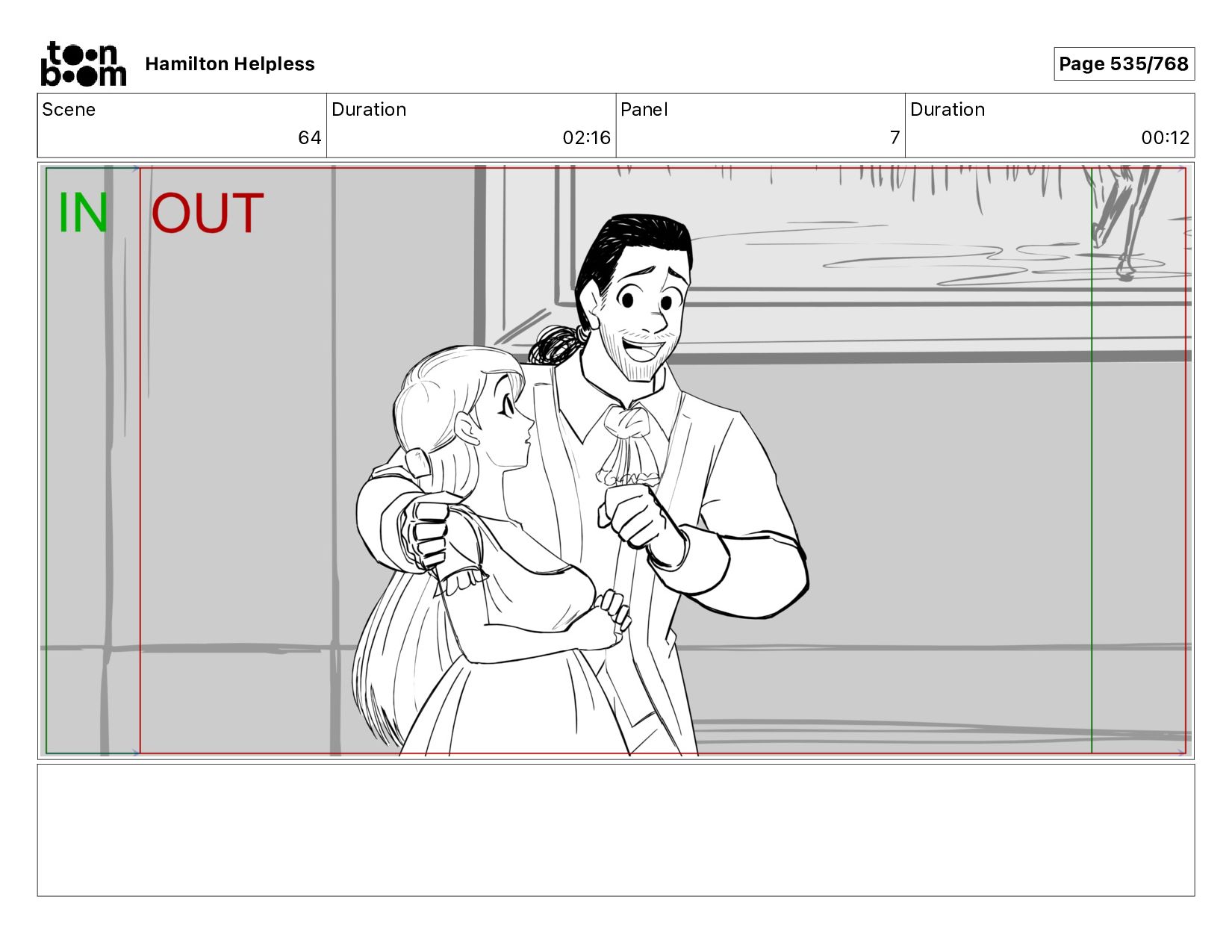This screenshot has height=952, width=1232.
Task: Click the 'Panel' header label
Action: [x=644, y=110]
